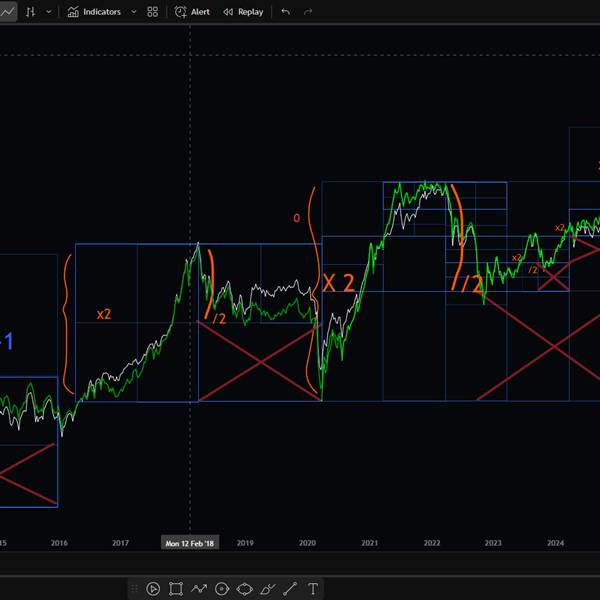The width and height of the screenshot is (600, 600).
Task: Select the large orange 'X 2' annotation
Action: pos(339,283)
